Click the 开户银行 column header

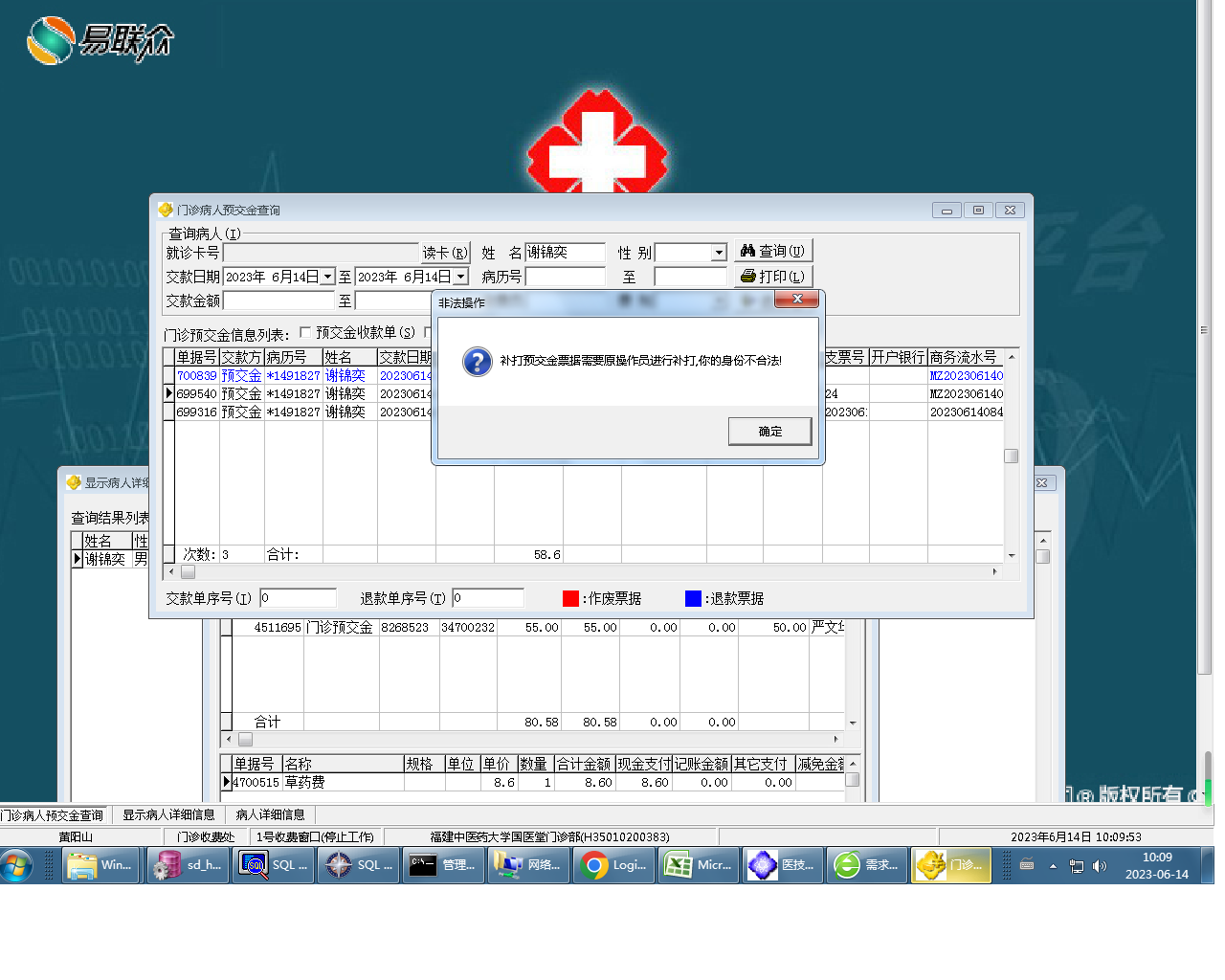(x=898, y=357)
